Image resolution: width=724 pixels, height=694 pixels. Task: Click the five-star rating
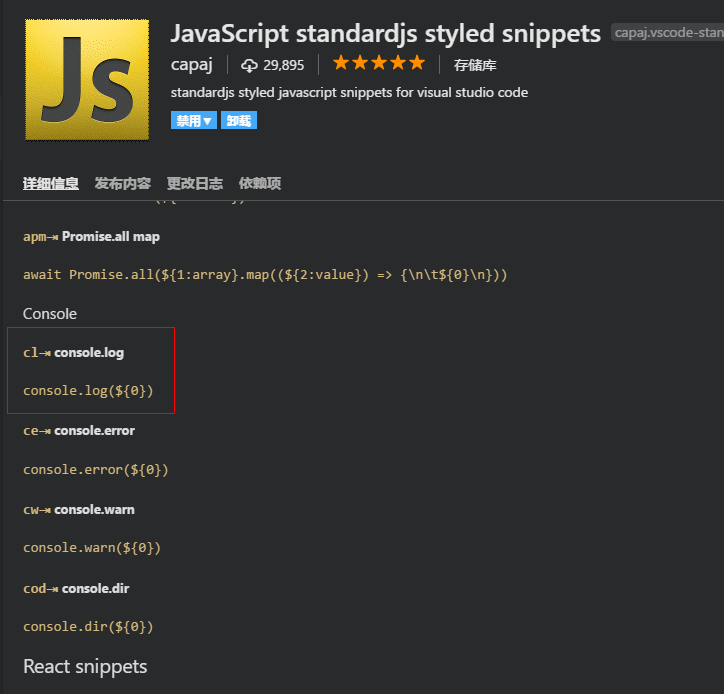pos(379,63)
